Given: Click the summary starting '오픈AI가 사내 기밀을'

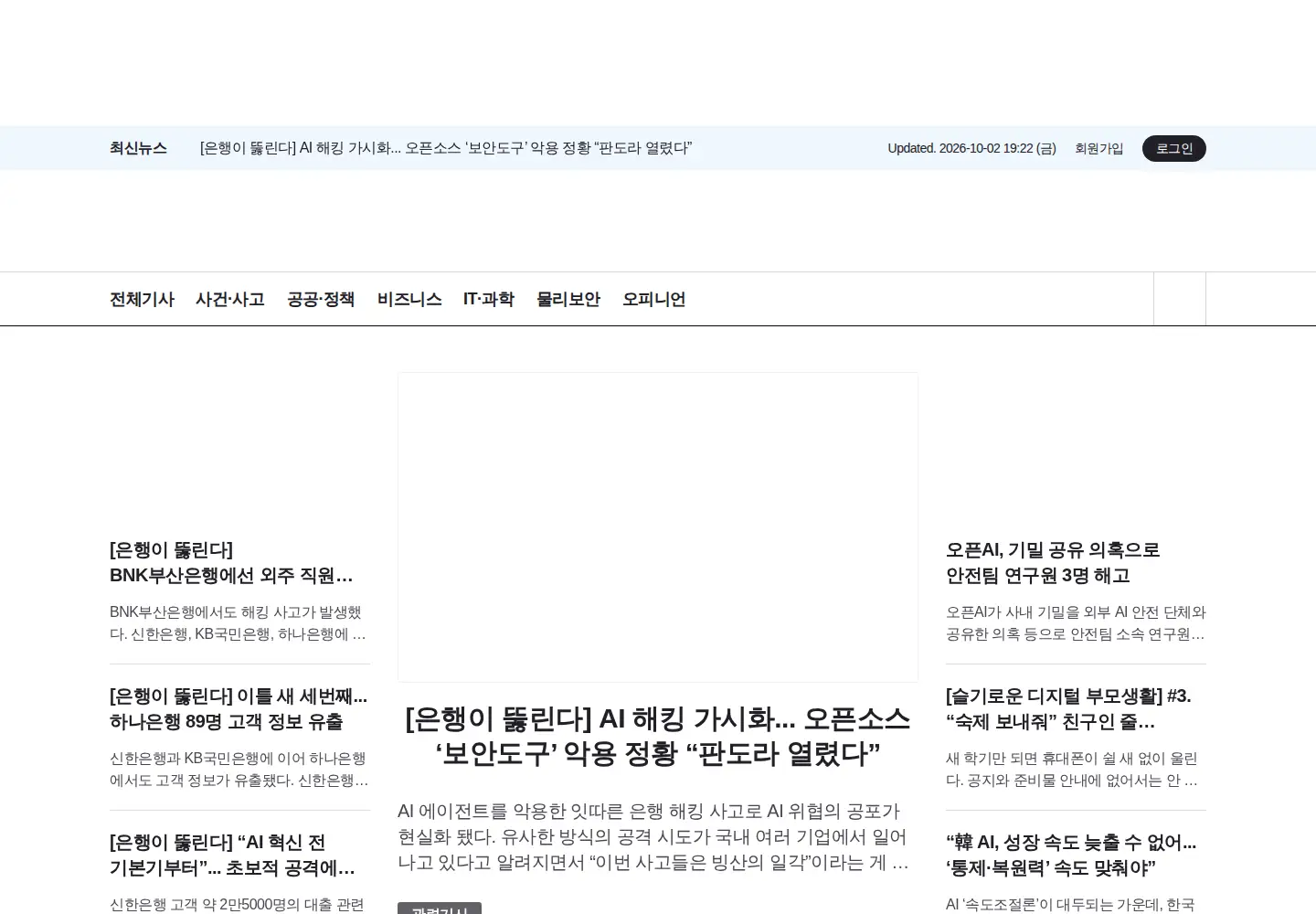Looking at the screenshot, I should point(1076,623).
